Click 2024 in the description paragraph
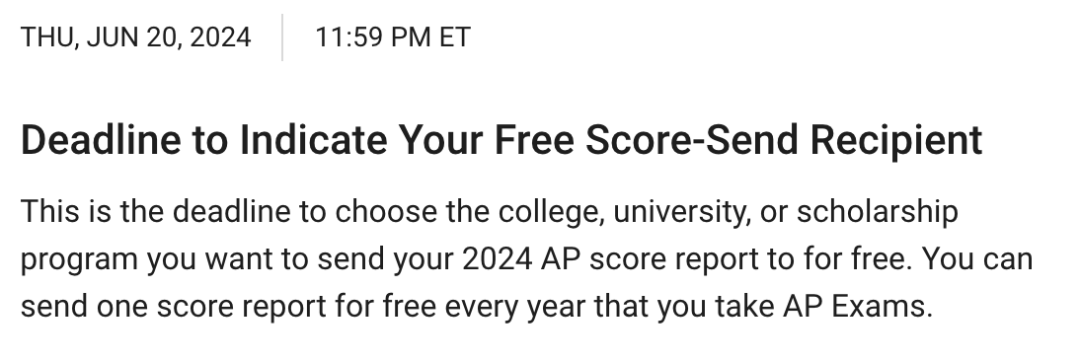The width and height of the screenshot is (1080, 361). (497, 259)
